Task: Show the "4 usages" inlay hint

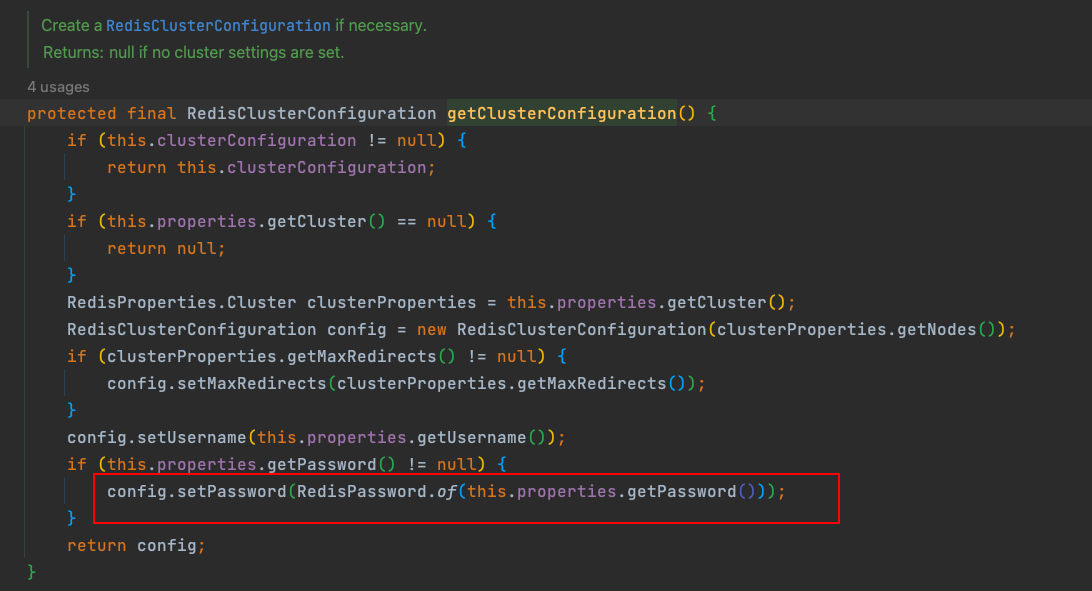Action: (58, 87)
